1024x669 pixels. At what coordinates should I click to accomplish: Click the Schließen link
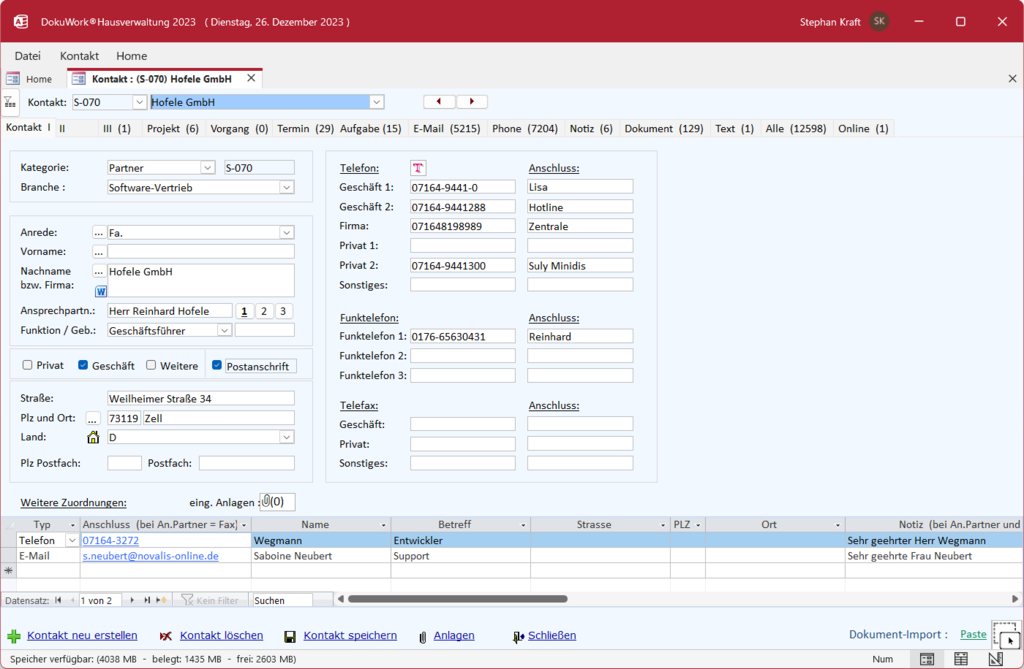coord(551,635)
